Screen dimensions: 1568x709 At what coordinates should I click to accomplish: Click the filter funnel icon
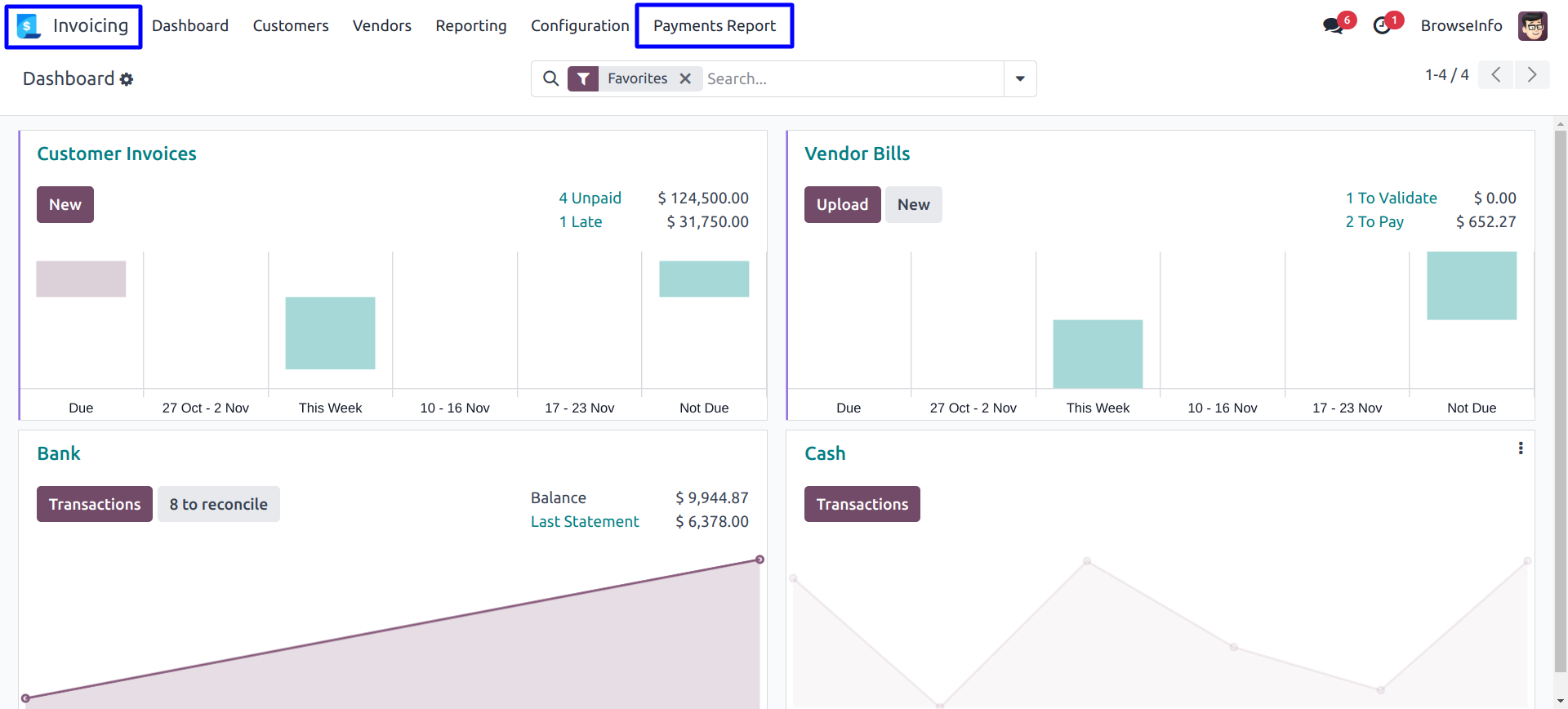(x=583, y=78)
